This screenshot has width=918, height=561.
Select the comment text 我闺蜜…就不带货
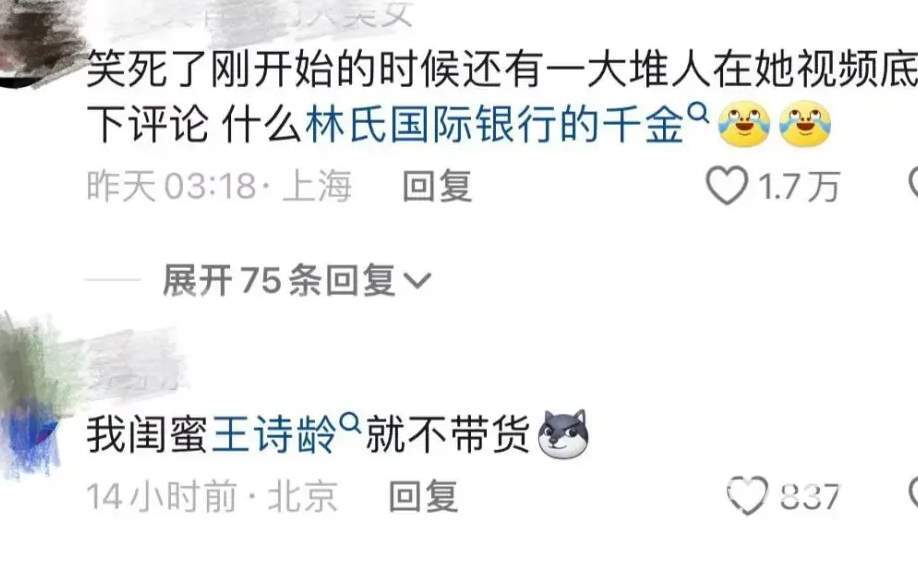coord(338,435)
